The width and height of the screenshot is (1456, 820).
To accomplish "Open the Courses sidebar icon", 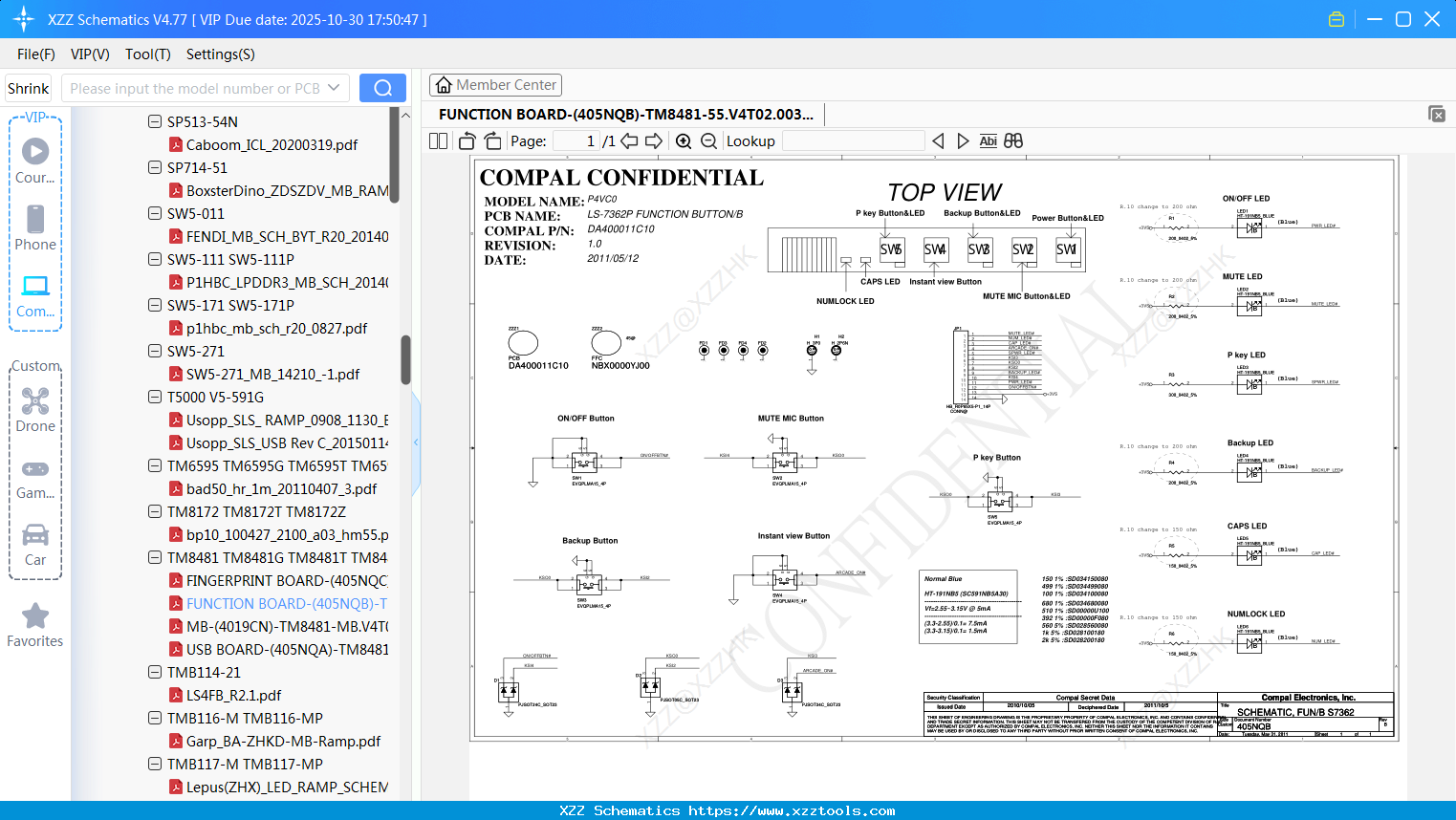I will [35, 161].
